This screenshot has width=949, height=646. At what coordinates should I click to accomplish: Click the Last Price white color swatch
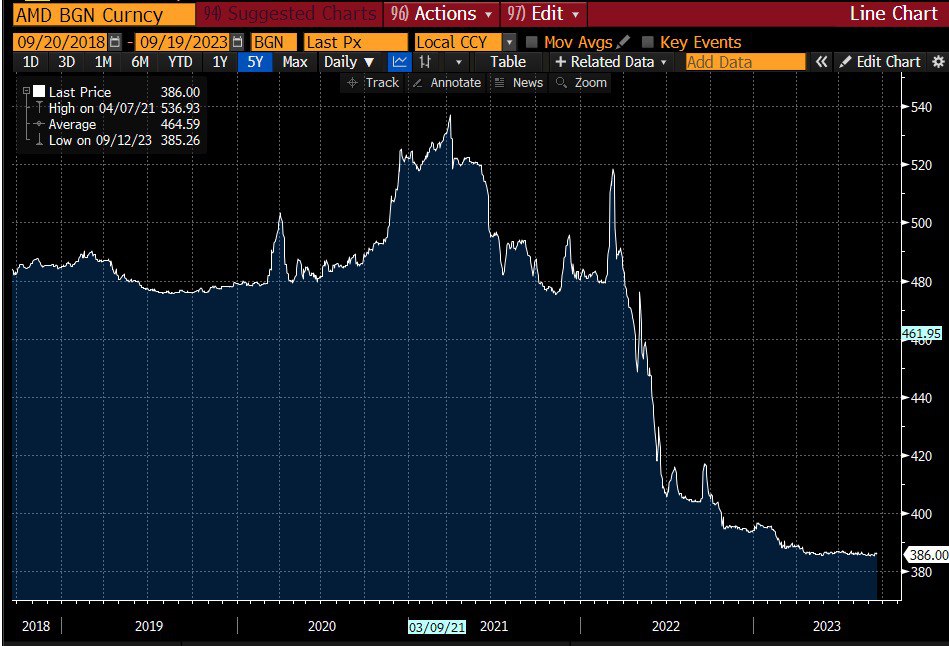(x=39, y=91)
